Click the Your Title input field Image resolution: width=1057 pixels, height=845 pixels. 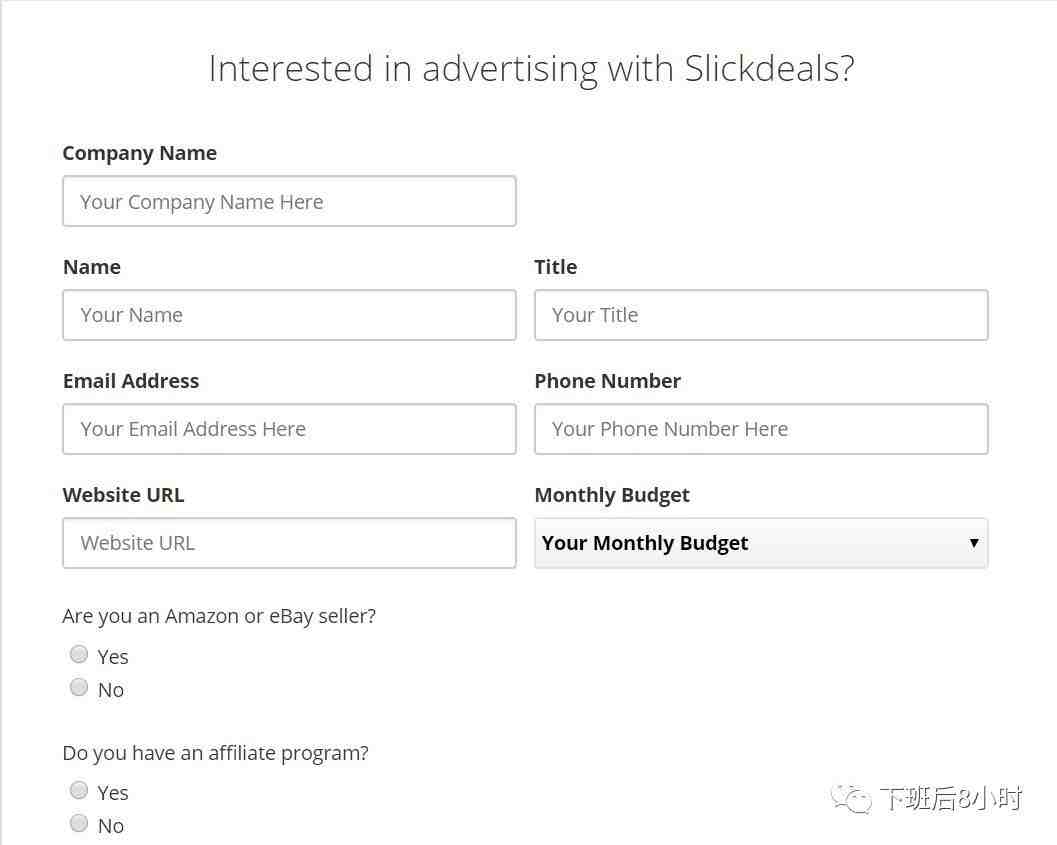pyautogui.click(x=761, y=315)
